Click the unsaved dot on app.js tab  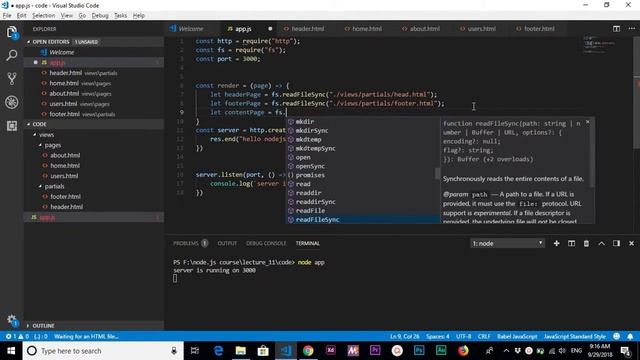[270, 29]
